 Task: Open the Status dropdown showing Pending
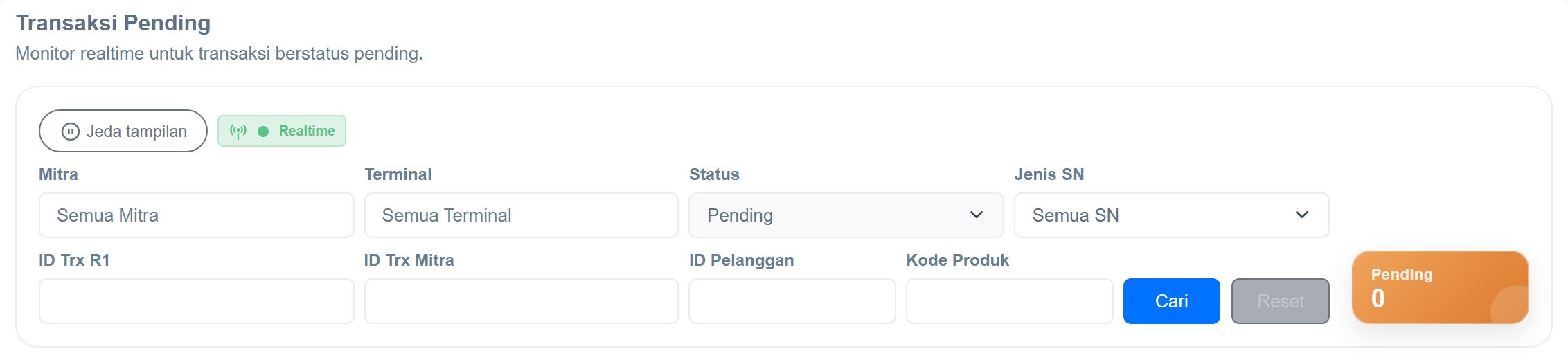pos(846,215)
